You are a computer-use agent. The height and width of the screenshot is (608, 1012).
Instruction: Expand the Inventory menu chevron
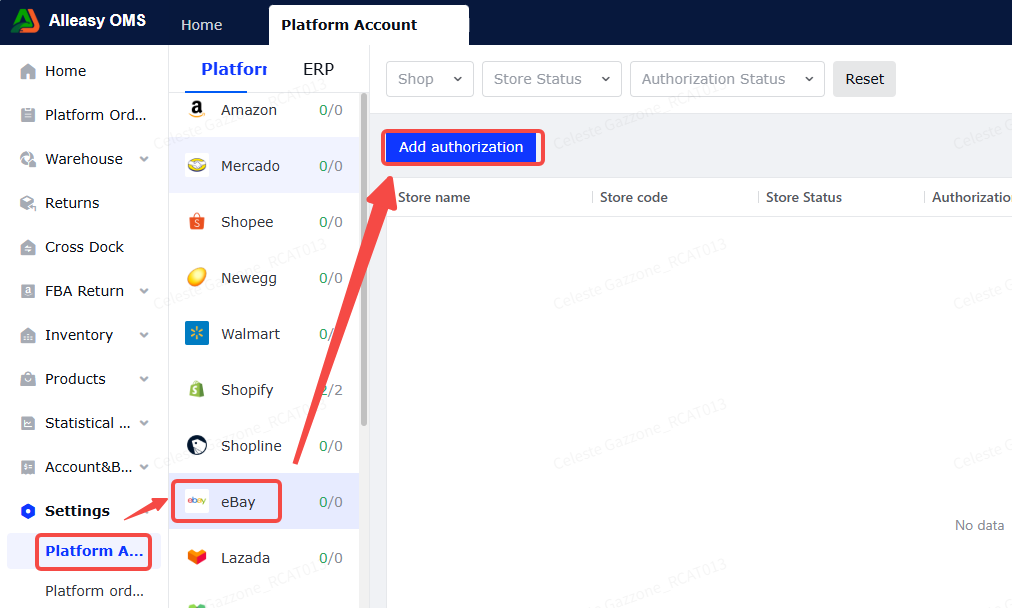pyautogui.click(x=144, y=335)
